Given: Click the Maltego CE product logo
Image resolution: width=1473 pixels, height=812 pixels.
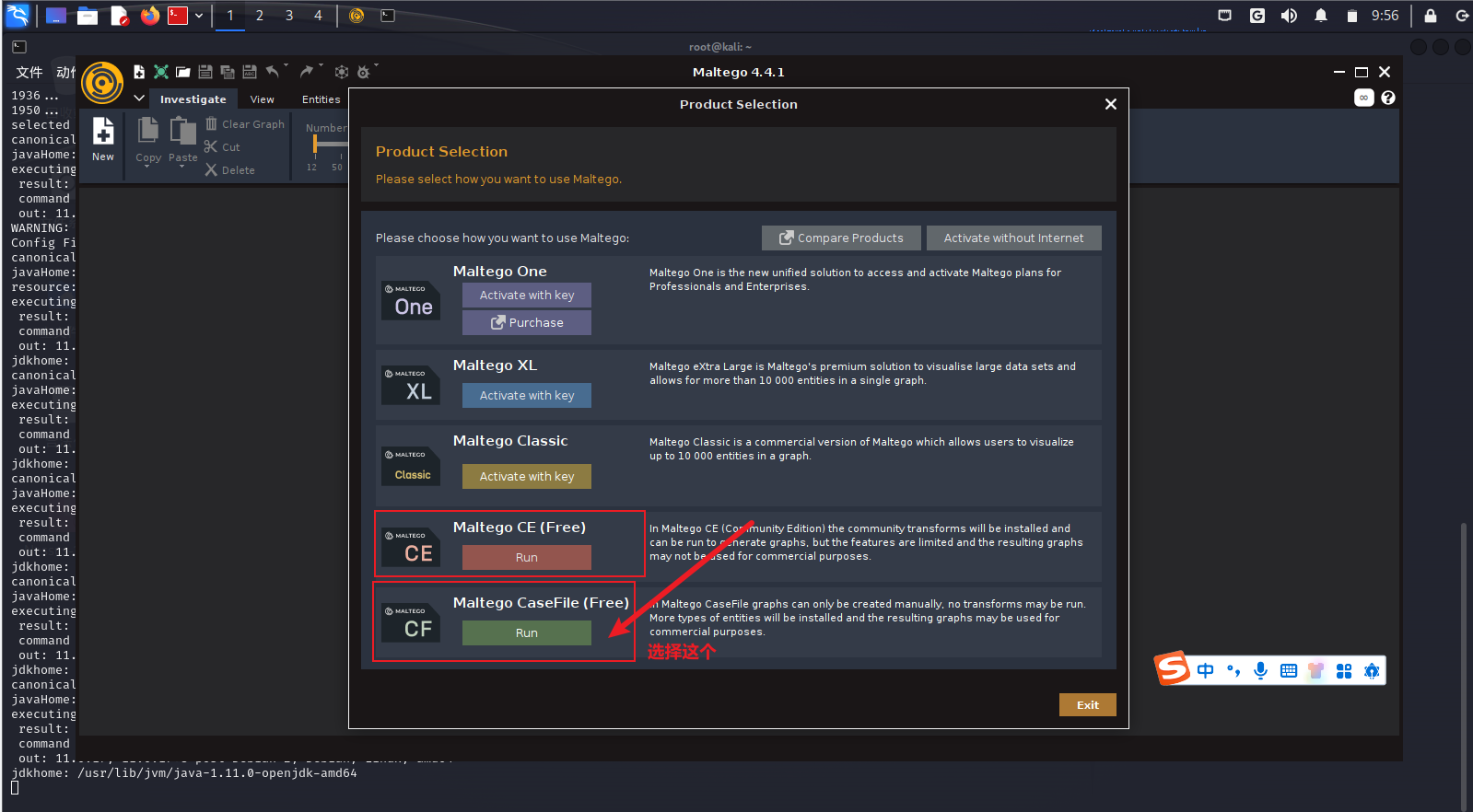Looking at the screenshot, I should click(x=411, y=548).
